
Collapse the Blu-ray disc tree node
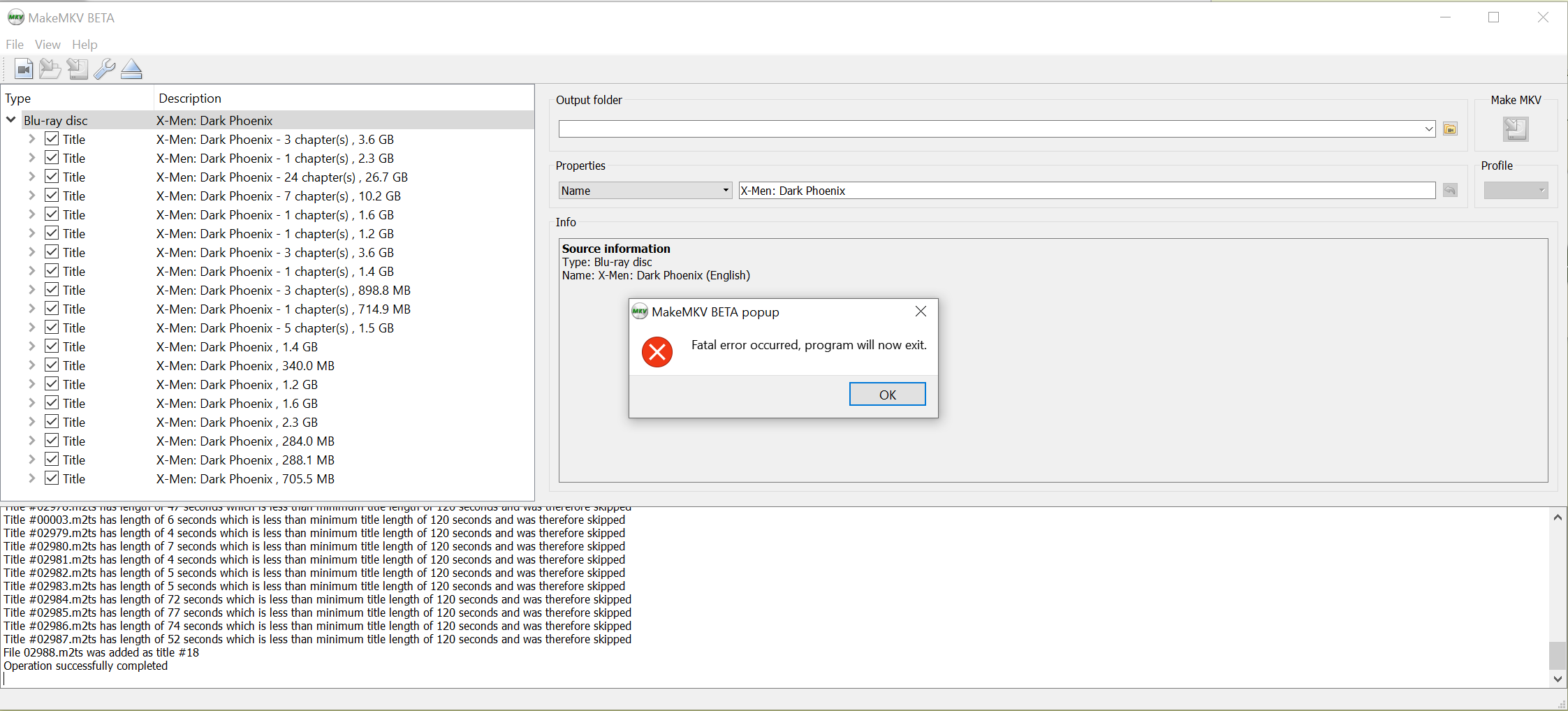click(11, 119)
